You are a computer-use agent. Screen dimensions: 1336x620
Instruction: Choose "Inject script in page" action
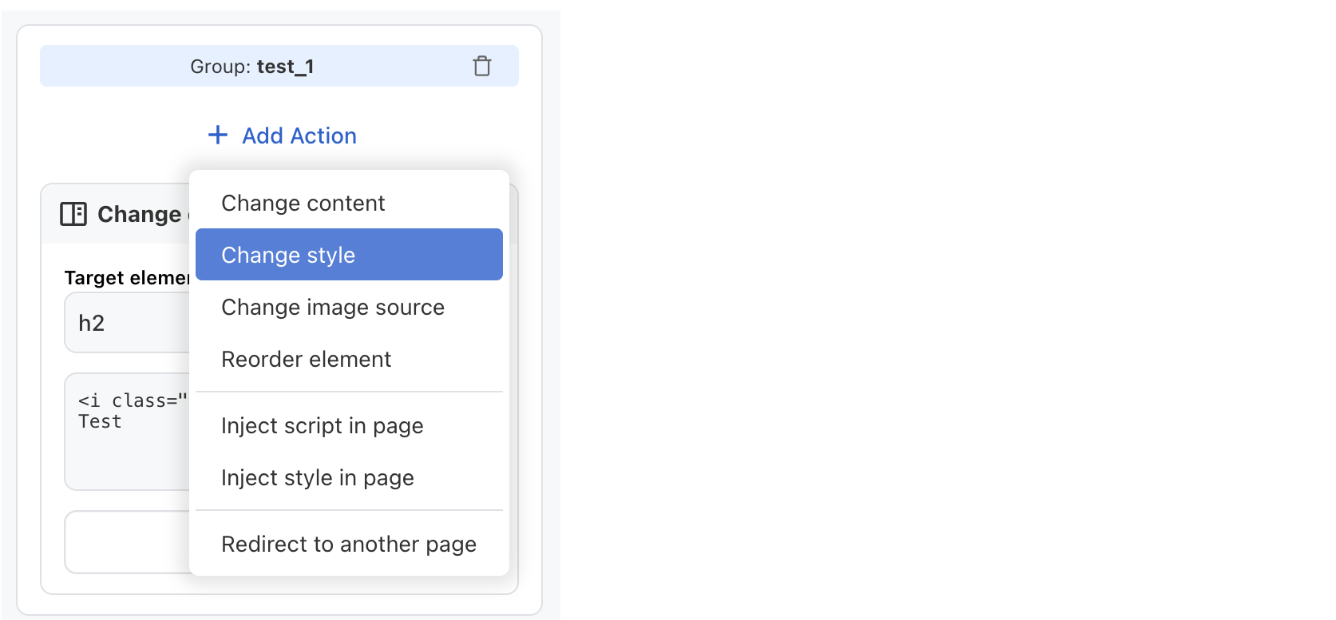[322, 425]
